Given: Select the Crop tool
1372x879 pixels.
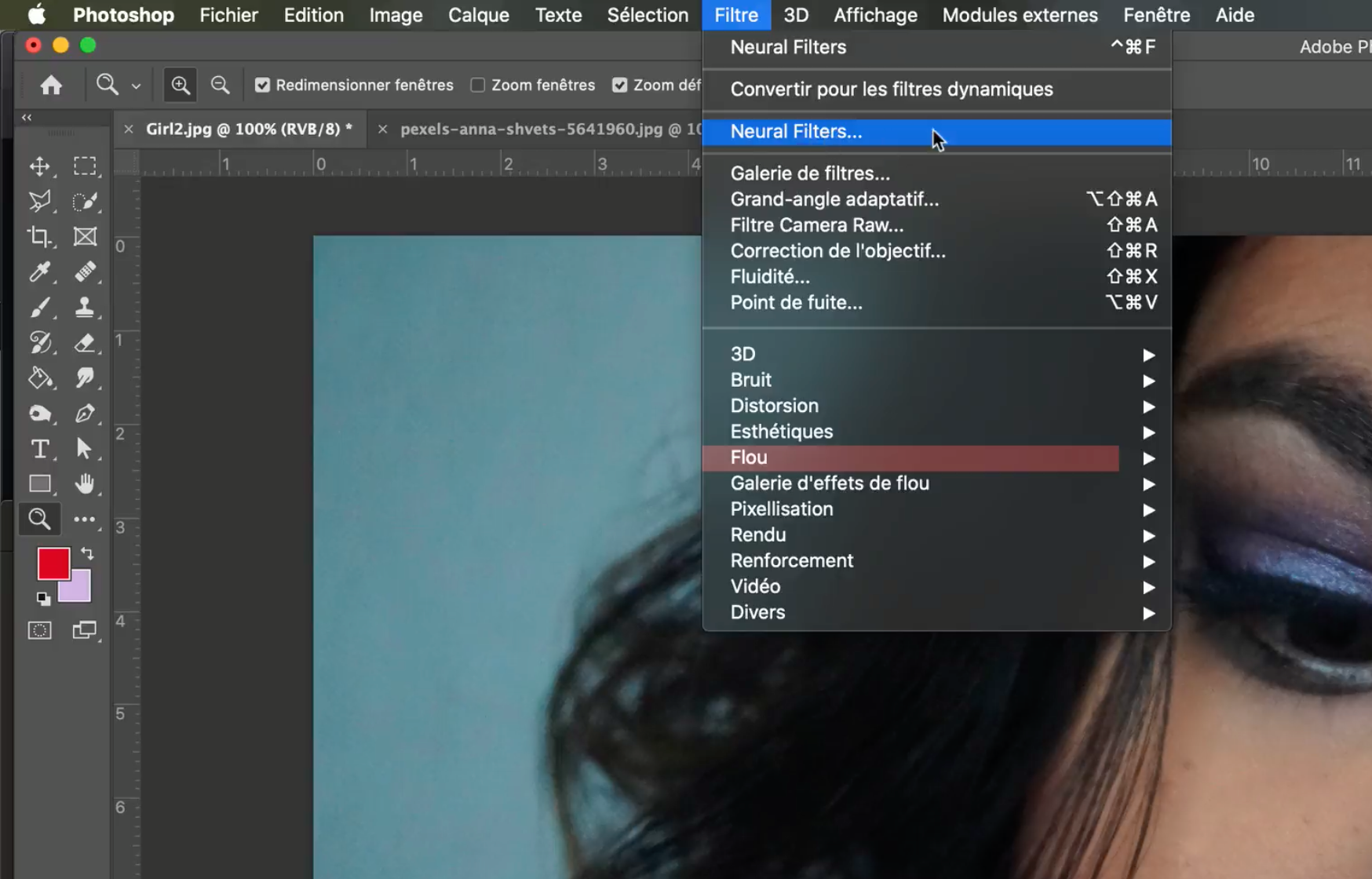Looking at the screenshot, I should pos(40,236).
